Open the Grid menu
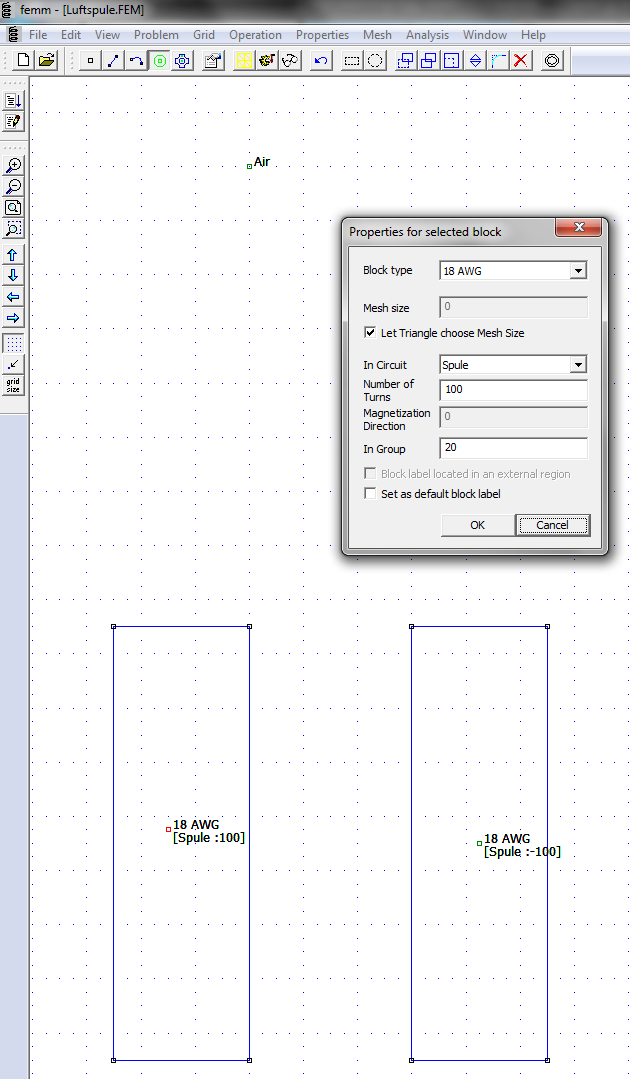 (x=204, y=34)
